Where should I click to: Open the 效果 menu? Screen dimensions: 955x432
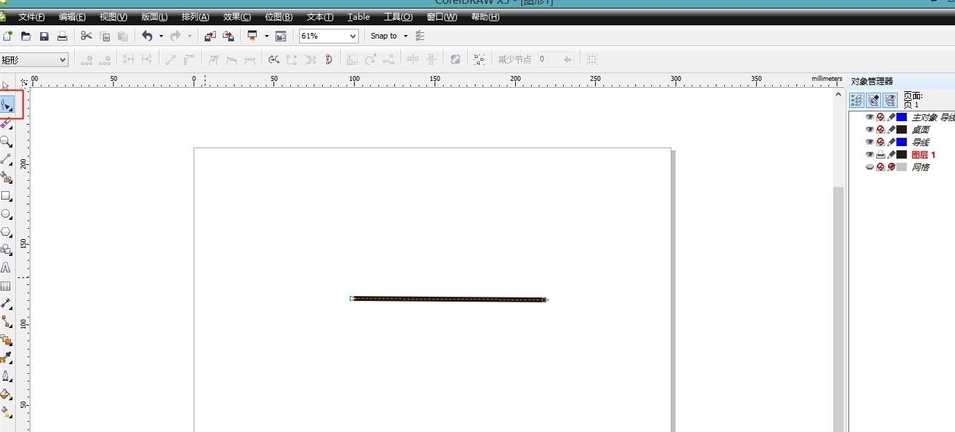tap(237, 17)
